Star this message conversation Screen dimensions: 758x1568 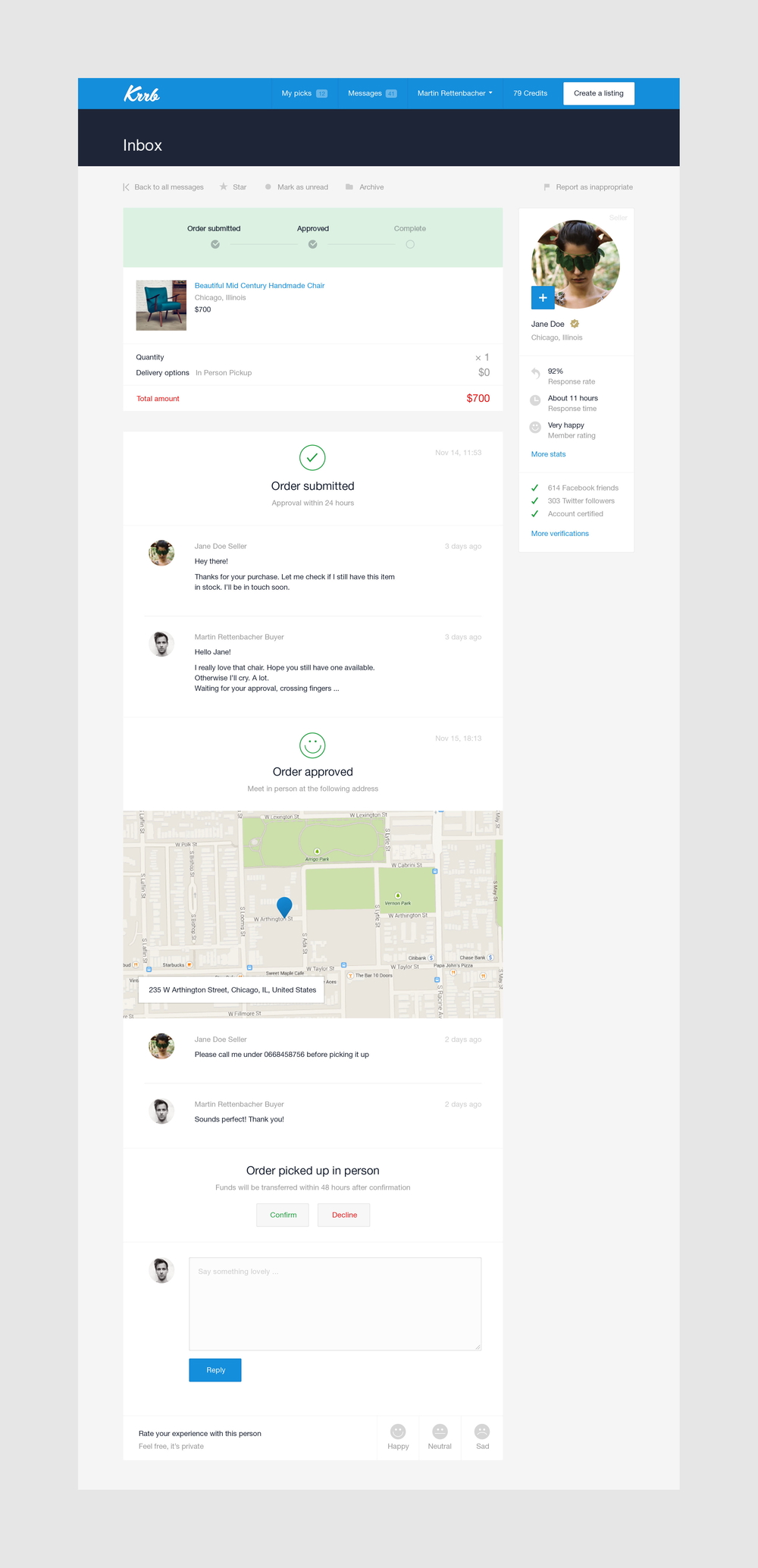point(233,187)
